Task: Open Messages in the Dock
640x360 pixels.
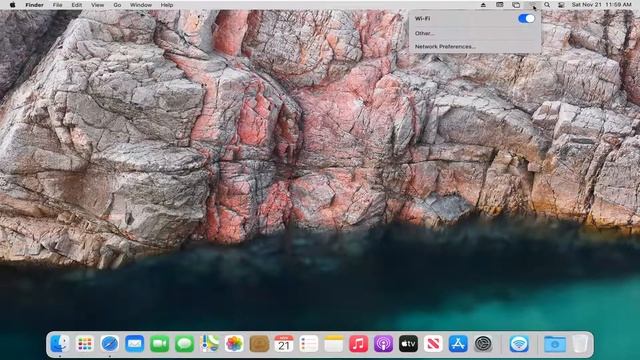Action: [x=184, y=344]
